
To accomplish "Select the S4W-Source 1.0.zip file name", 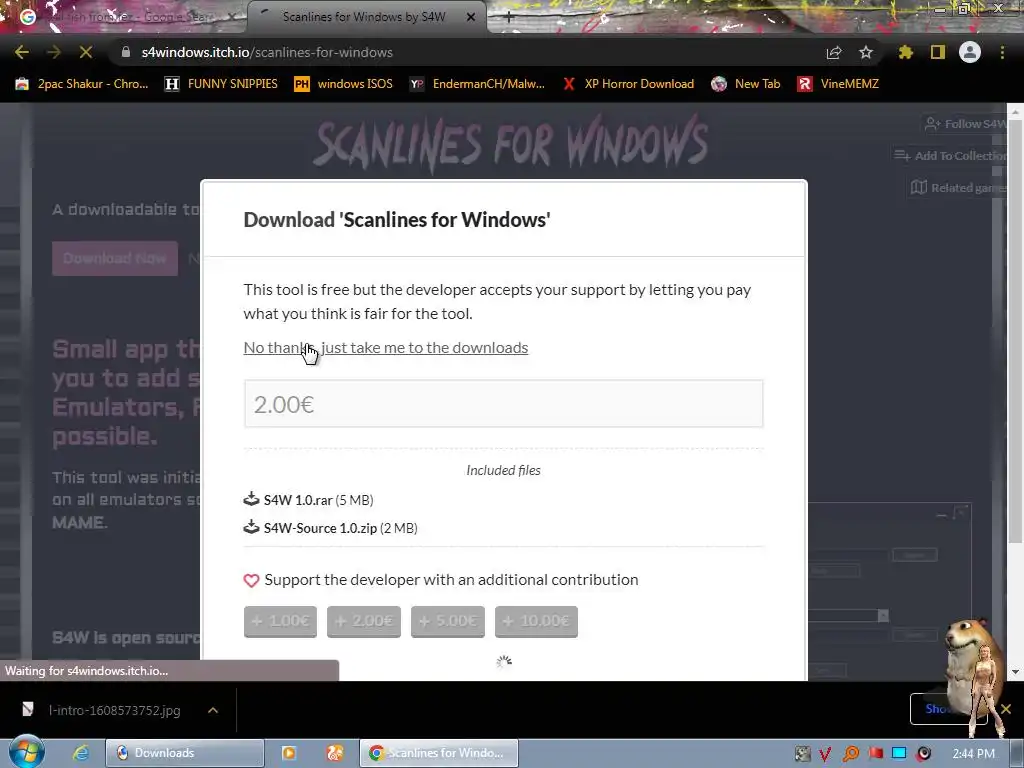I will click(320, 528).
